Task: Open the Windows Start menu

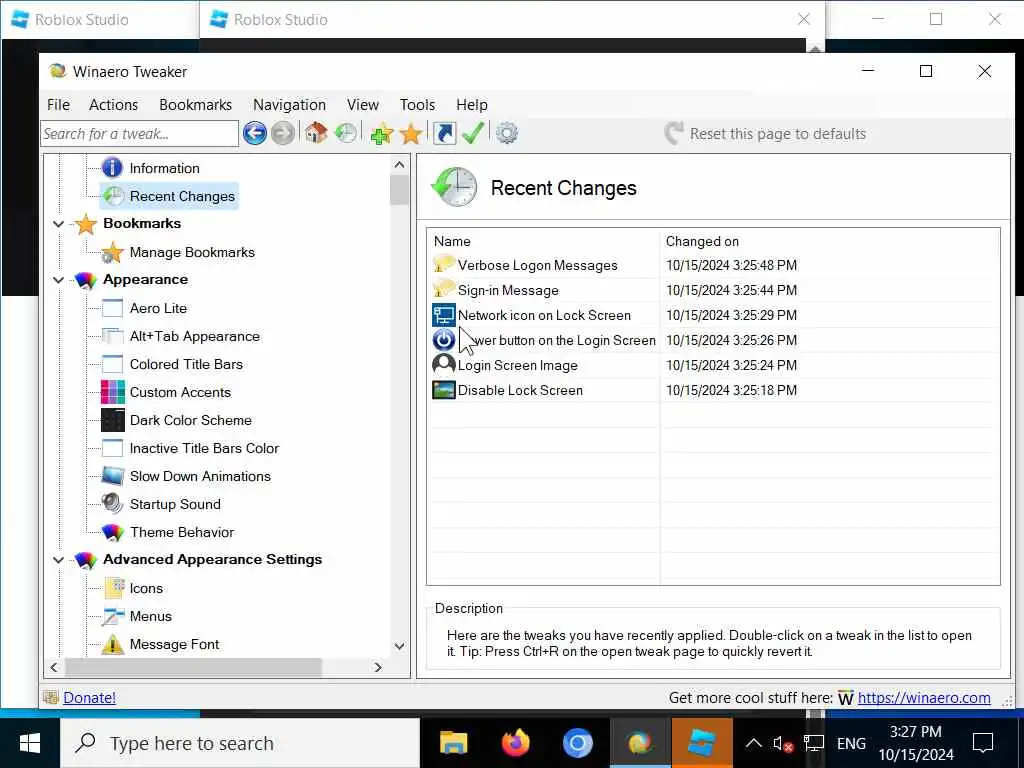Action: (x=30, y=743)
